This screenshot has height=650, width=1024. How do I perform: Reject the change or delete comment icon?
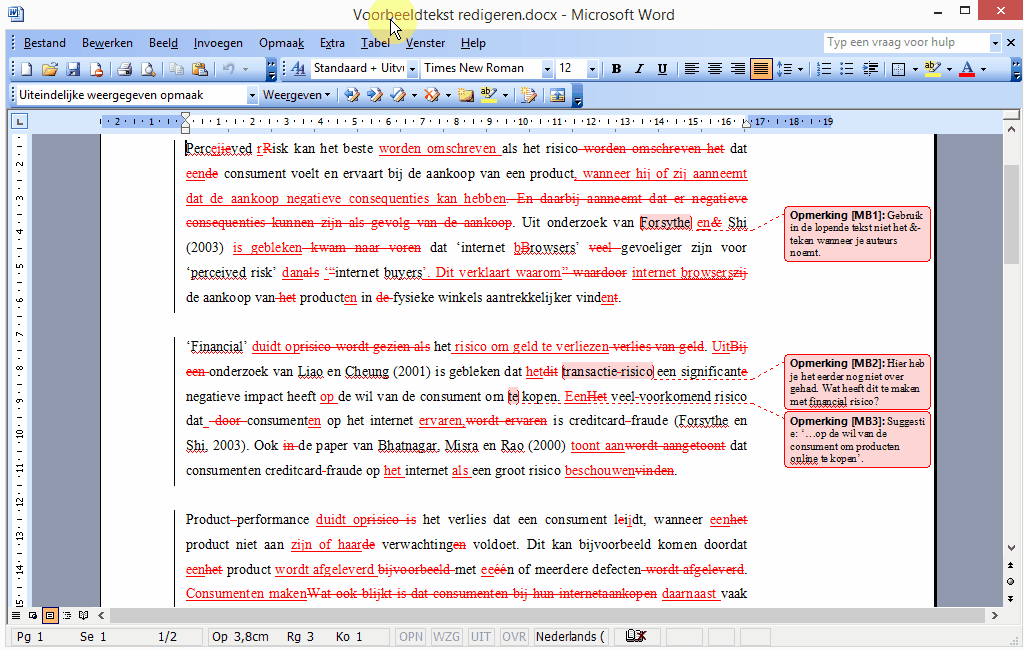[432, 95]
